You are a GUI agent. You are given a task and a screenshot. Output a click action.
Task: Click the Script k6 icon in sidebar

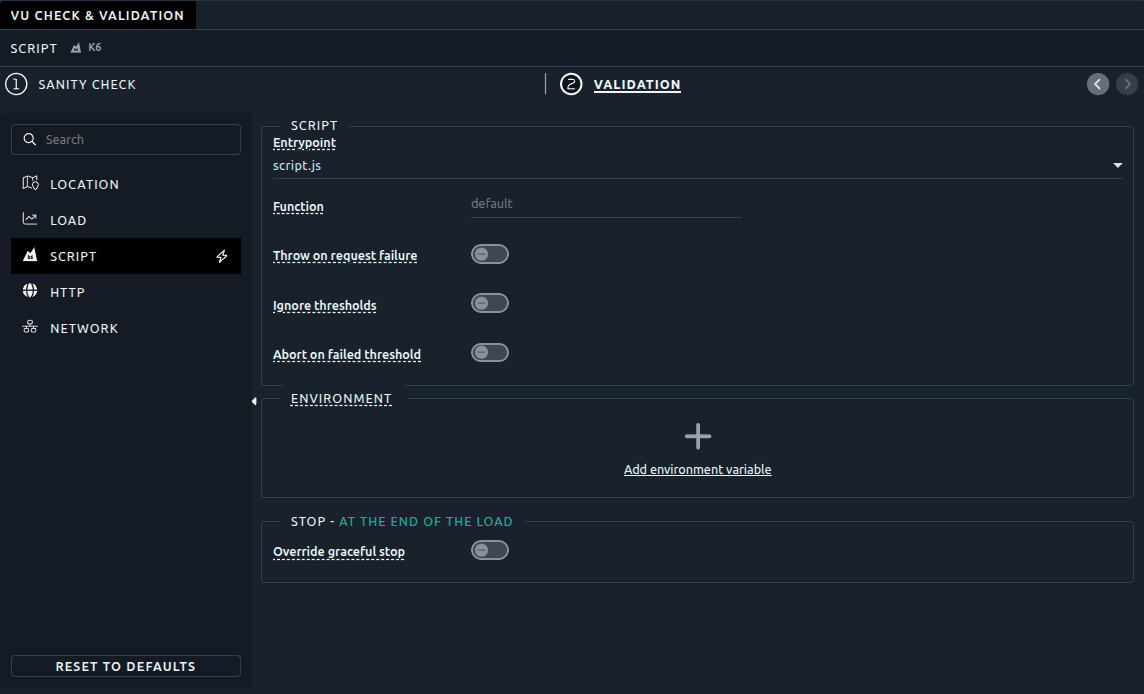pos(30,255)
